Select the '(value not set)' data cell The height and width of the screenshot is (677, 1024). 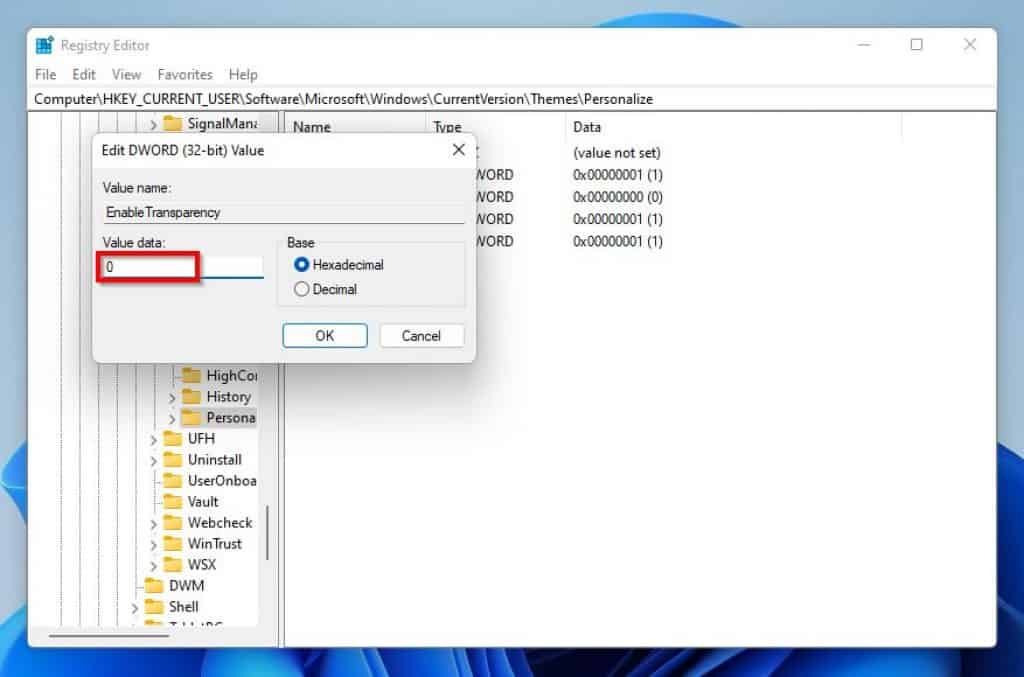point(616,153)
